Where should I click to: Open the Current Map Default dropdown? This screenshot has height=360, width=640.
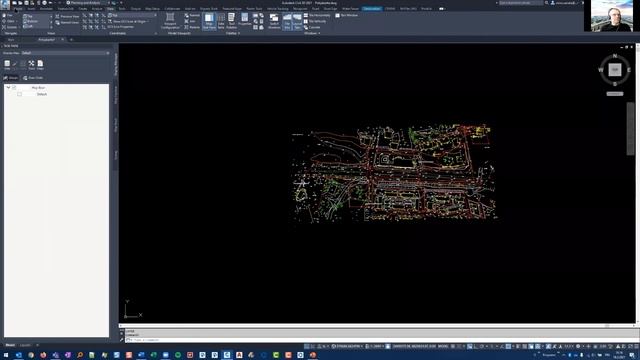point(65,53)
